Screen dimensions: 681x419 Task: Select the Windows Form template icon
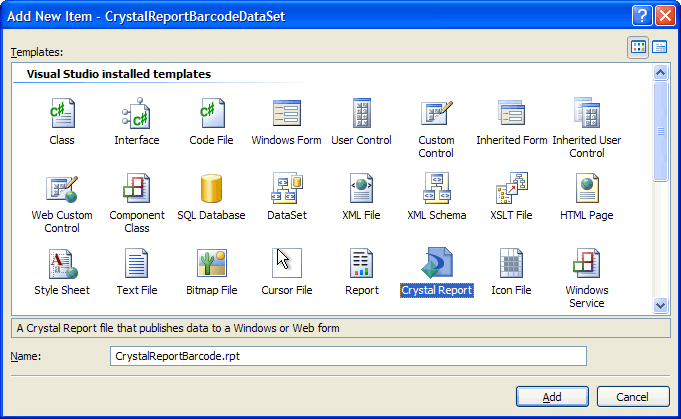point(287,113)
